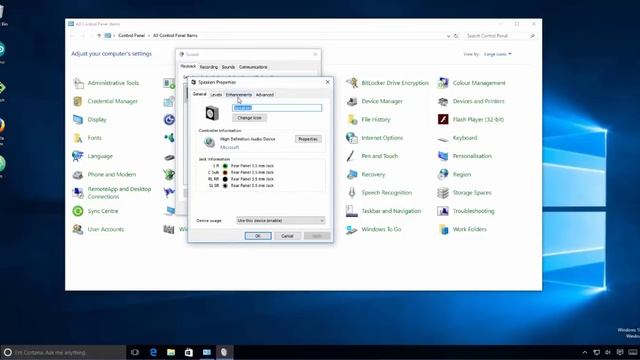The width and height of the screenshot is (640, 360).
Task: Open Playback tab in Sound window
Action: (x=188, y=67)
